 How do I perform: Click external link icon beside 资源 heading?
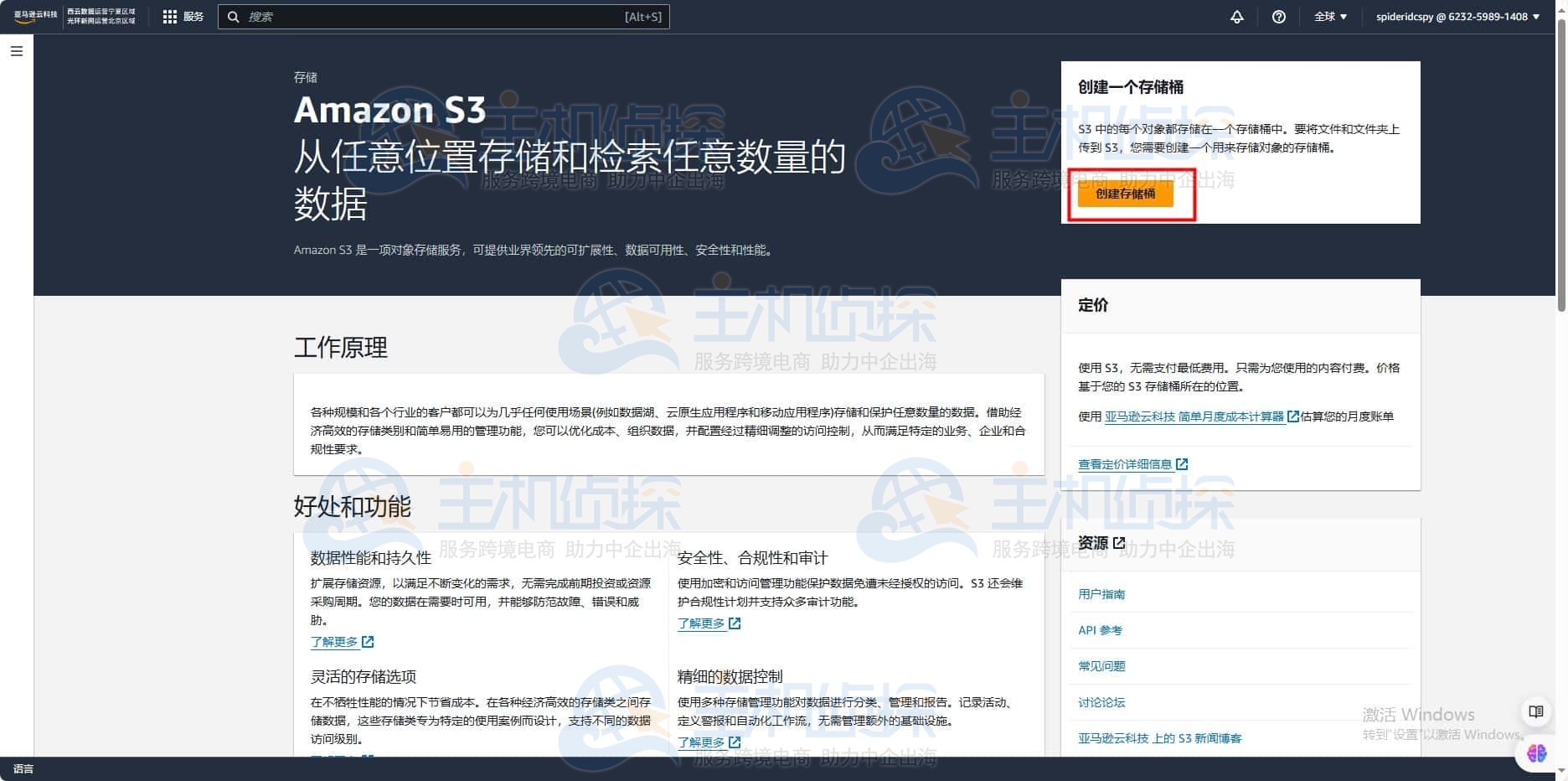(1117, 543)
